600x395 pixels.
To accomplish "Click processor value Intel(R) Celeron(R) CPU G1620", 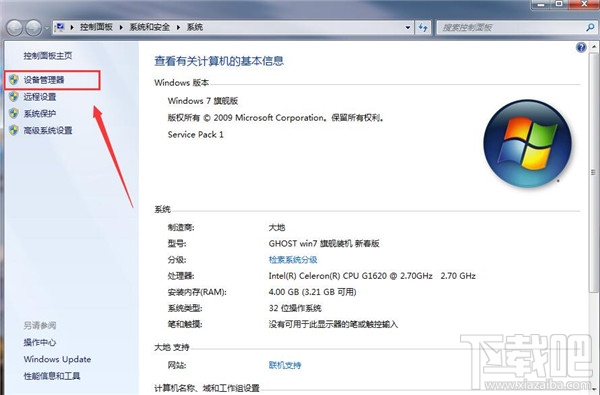I will [372, 276].
